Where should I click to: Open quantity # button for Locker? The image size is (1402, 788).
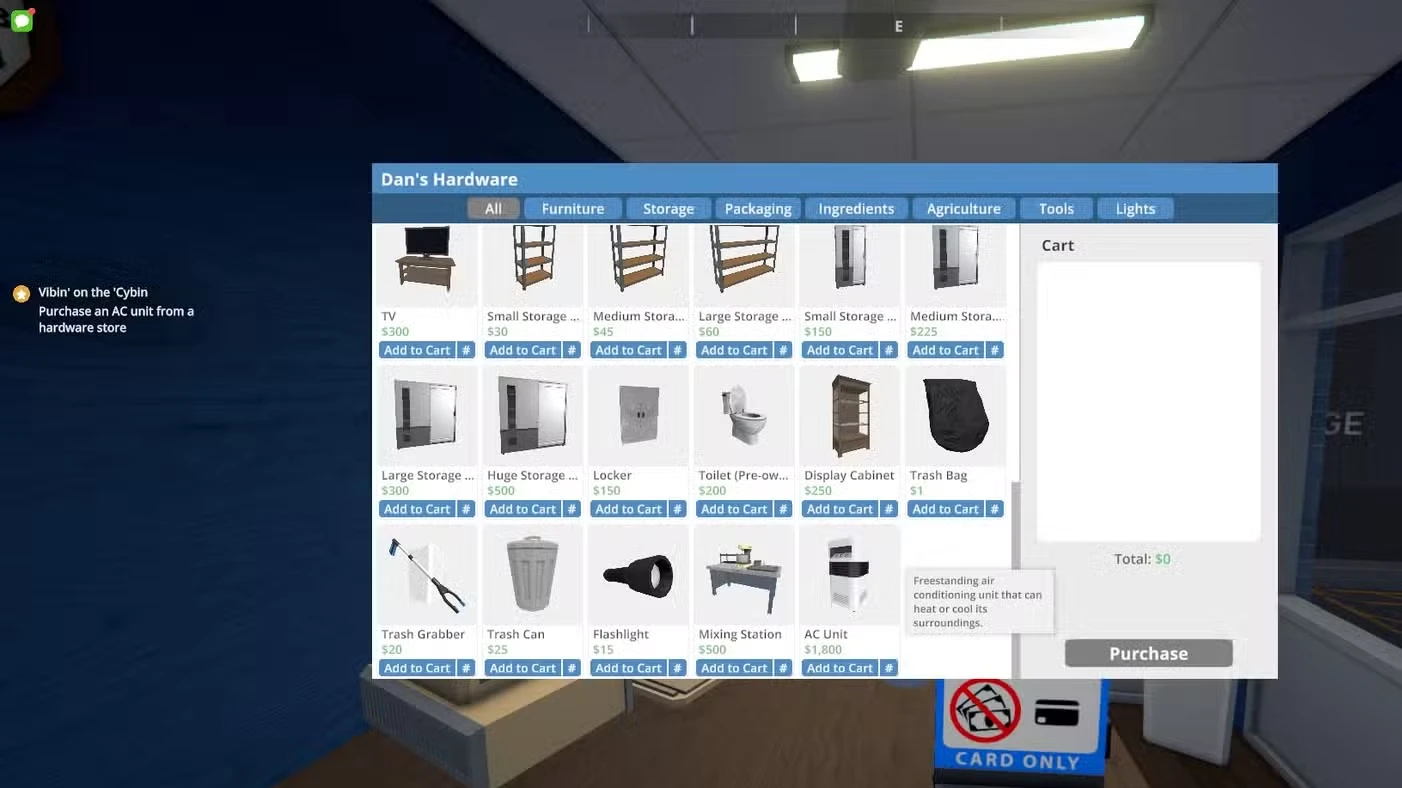[x=677, y=509]
